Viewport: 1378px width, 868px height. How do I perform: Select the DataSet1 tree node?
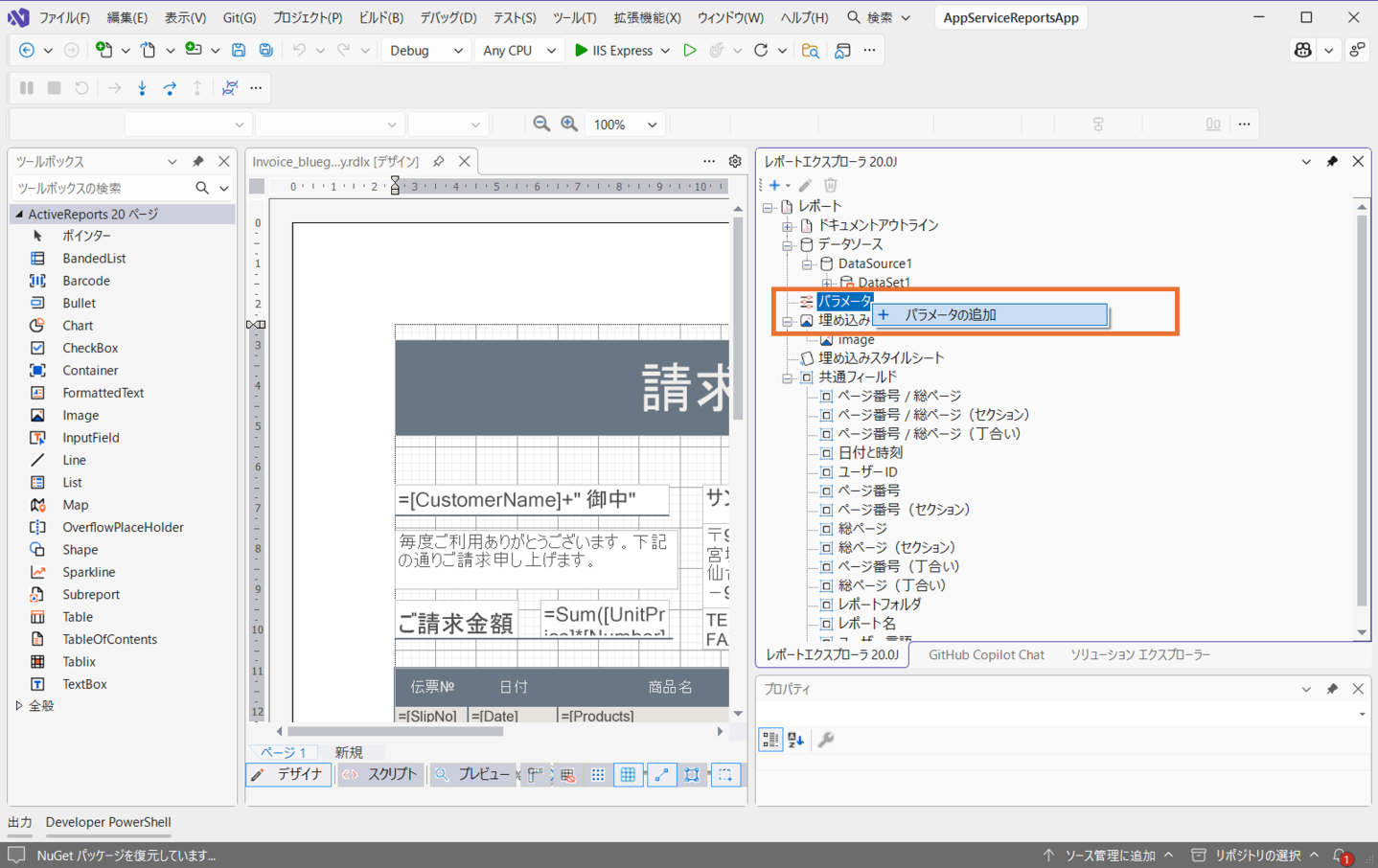click(884, 283)
